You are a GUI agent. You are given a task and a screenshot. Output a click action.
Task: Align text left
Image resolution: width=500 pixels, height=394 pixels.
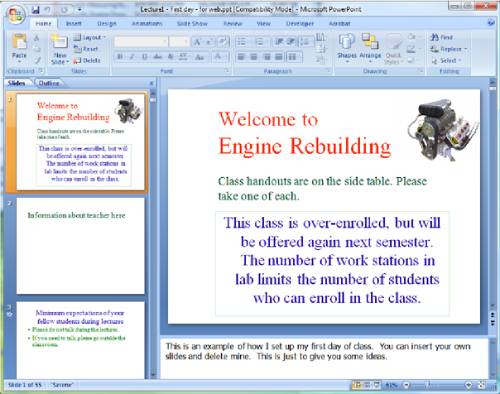[241, 57]
